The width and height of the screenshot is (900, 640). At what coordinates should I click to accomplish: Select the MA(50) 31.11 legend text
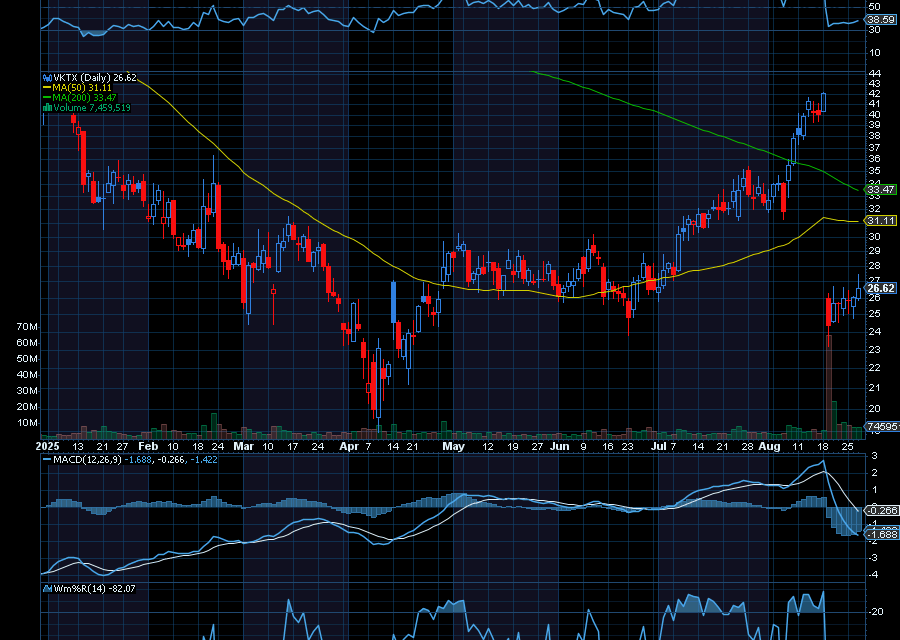point(82,88)
